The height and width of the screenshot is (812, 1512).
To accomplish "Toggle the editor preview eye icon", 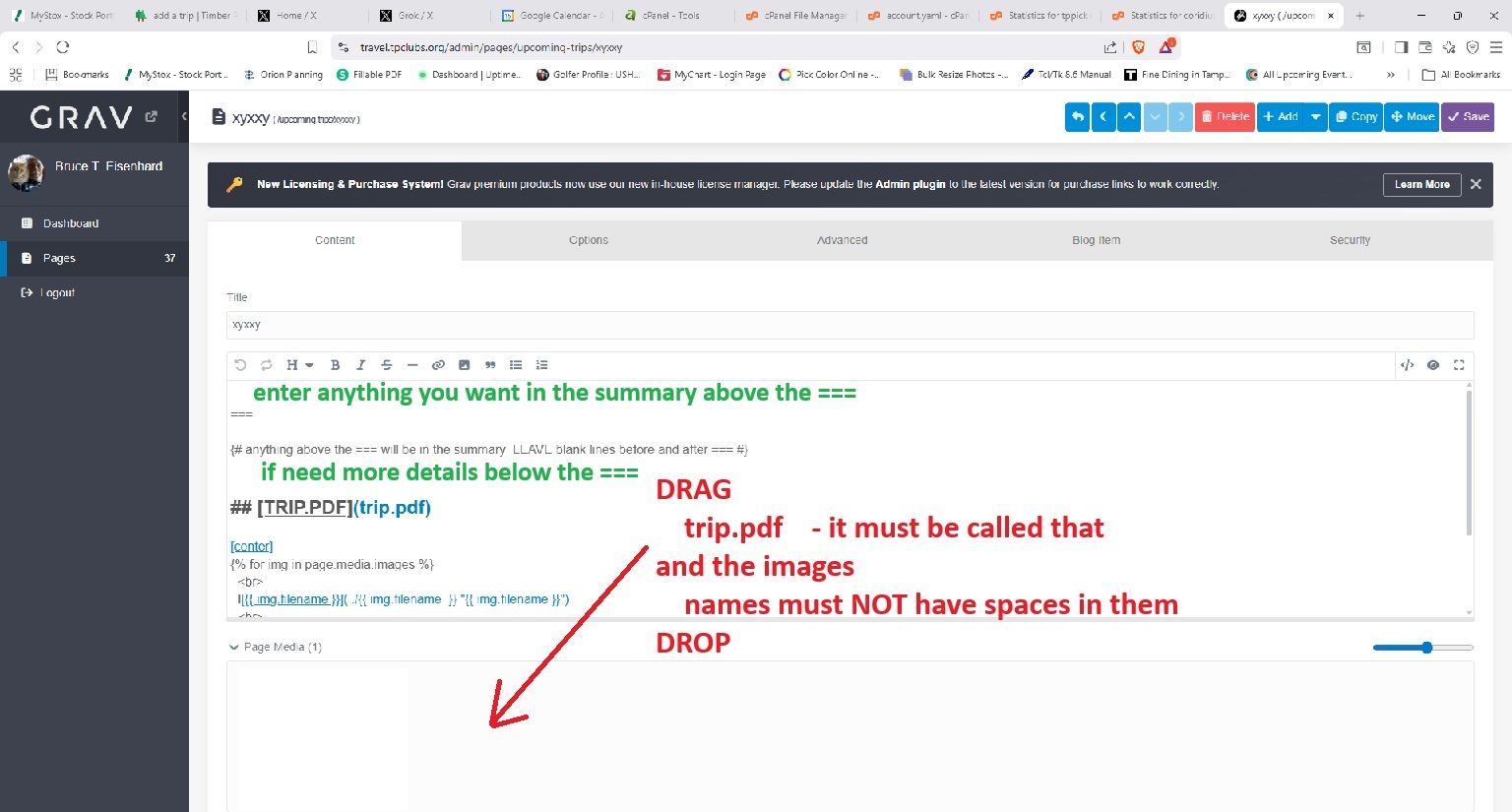I will coord(1433,365).
